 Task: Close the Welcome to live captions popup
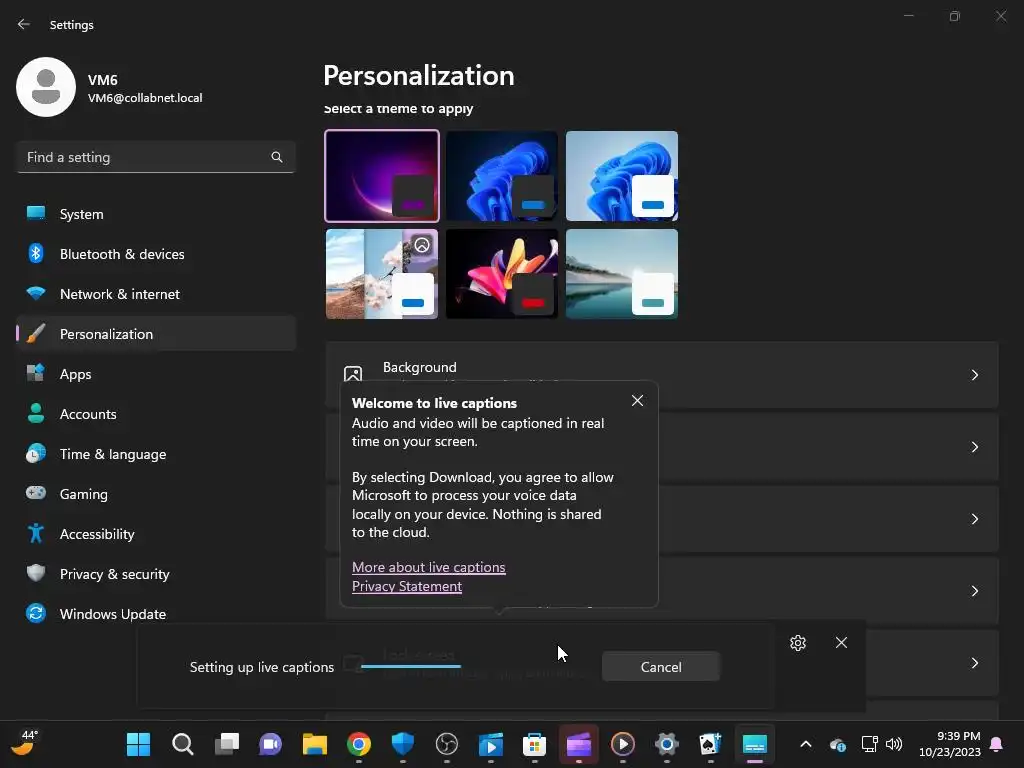coord(637,400)
